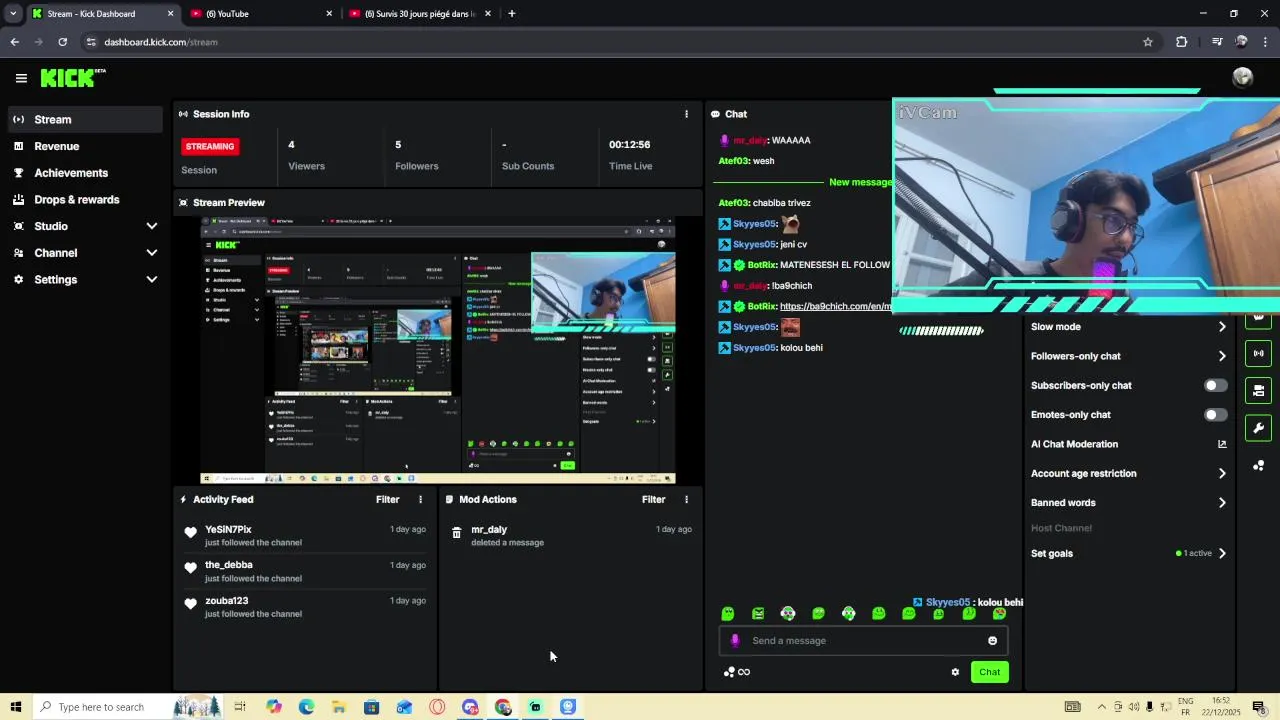Open Banned words settings
This screenshot has width=1280, height=720.
click(x=1128, y=503)
